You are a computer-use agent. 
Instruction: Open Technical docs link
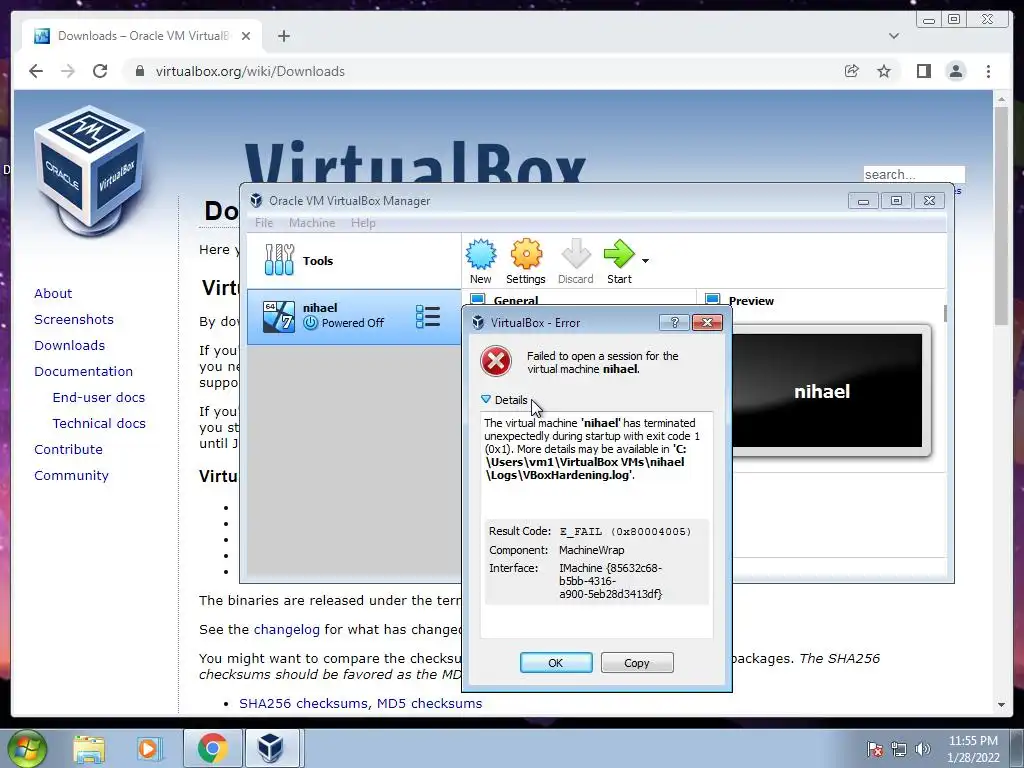point(99,423)
